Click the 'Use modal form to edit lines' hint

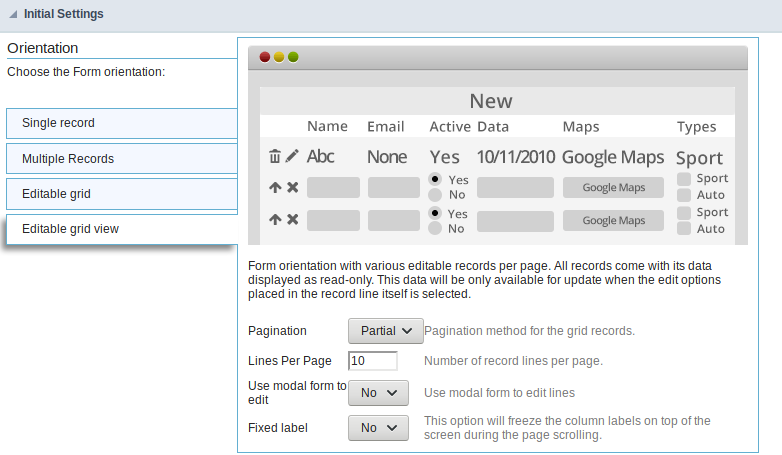click(x=499, y=393)
